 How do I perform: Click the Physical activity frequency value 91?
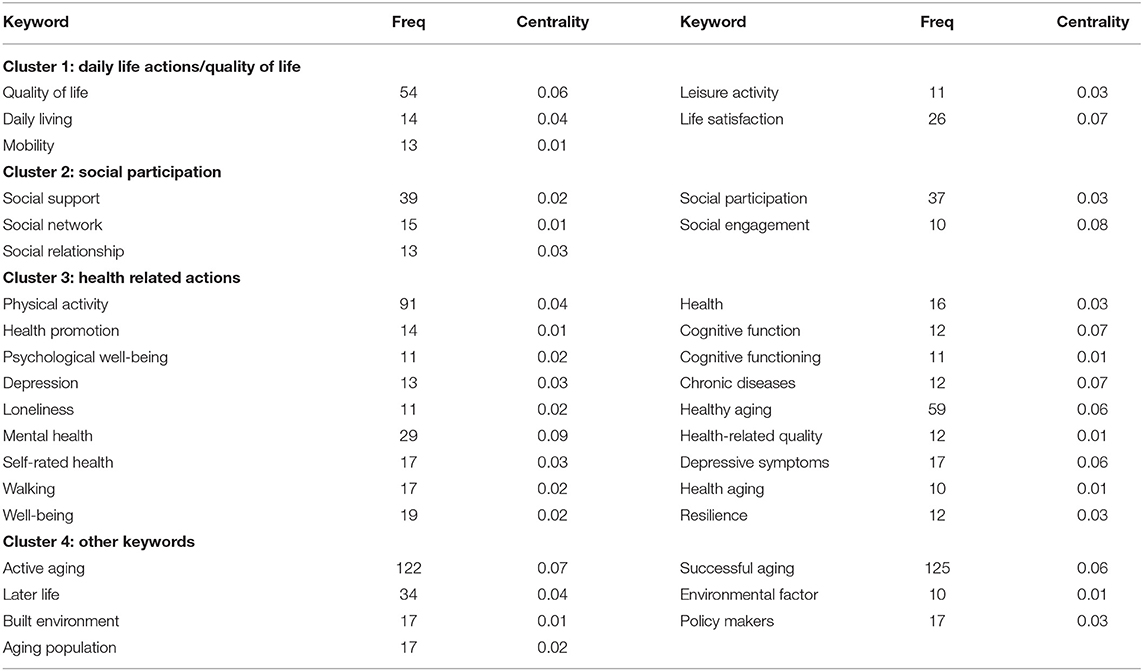408,304
